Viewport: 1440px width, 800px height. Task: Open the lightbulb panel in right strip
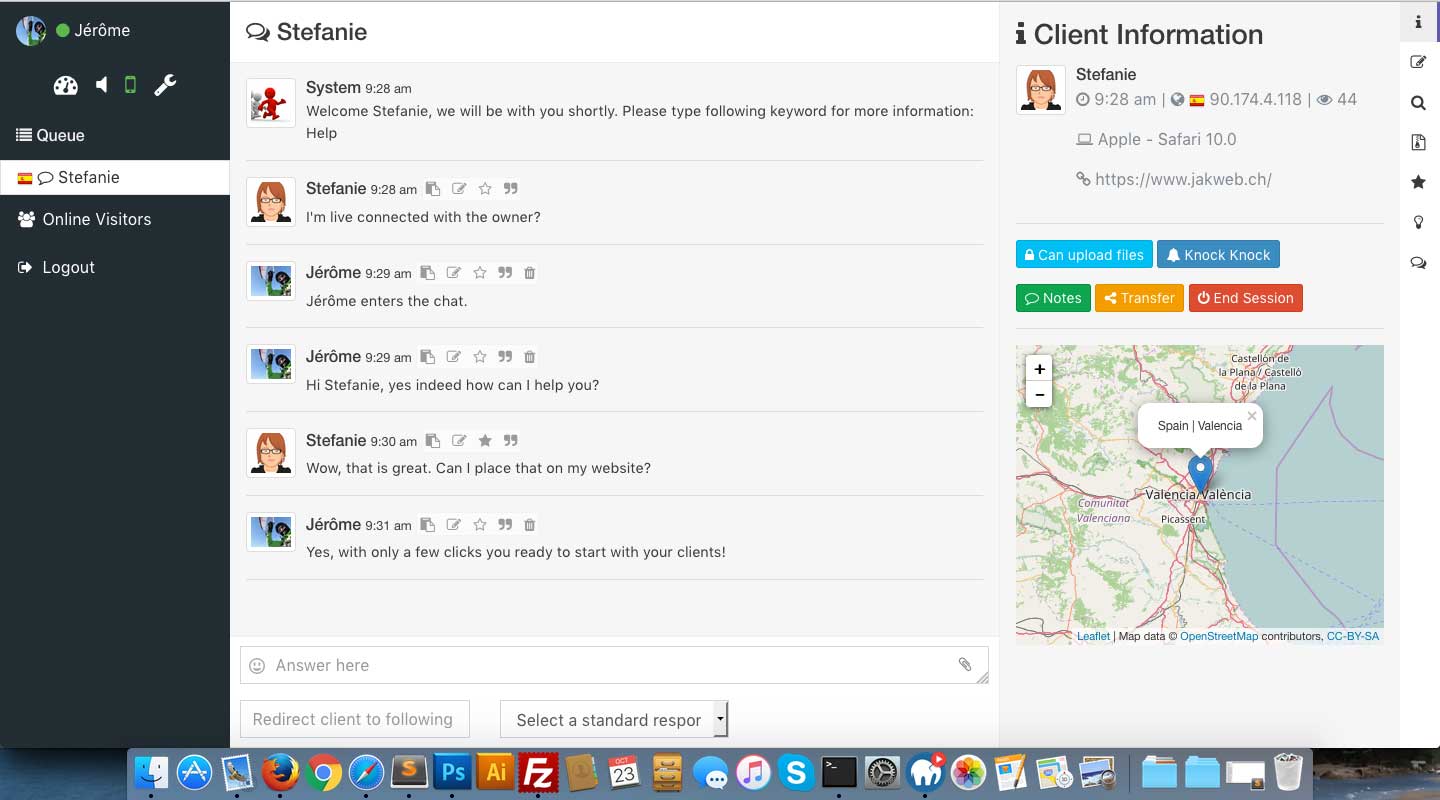pyautogui.click(x=1418, y=222)
